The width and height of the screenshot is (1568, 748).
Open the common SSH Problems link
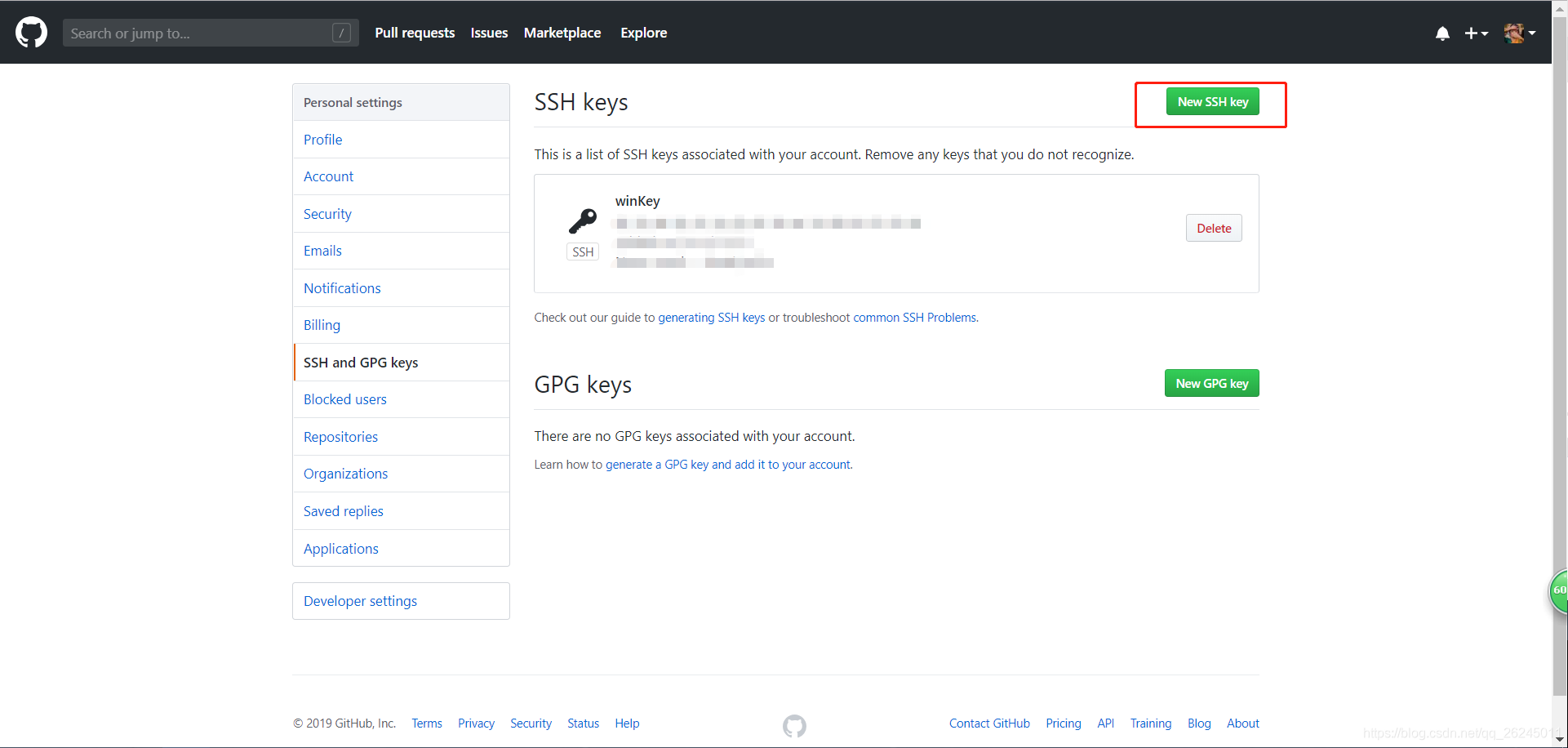point(914,318)
